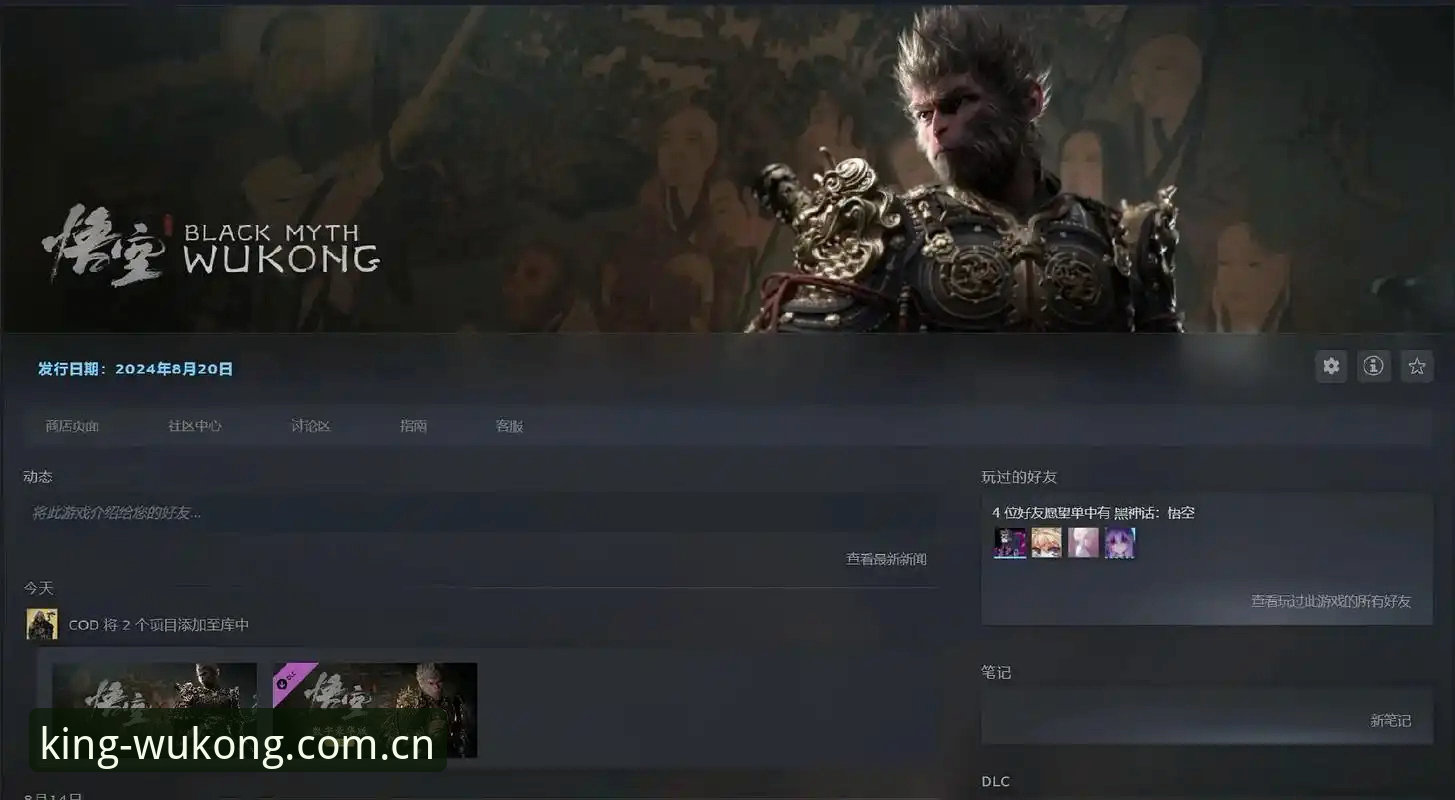Click the third friend avatar with pink hair

click(1083, 543)
